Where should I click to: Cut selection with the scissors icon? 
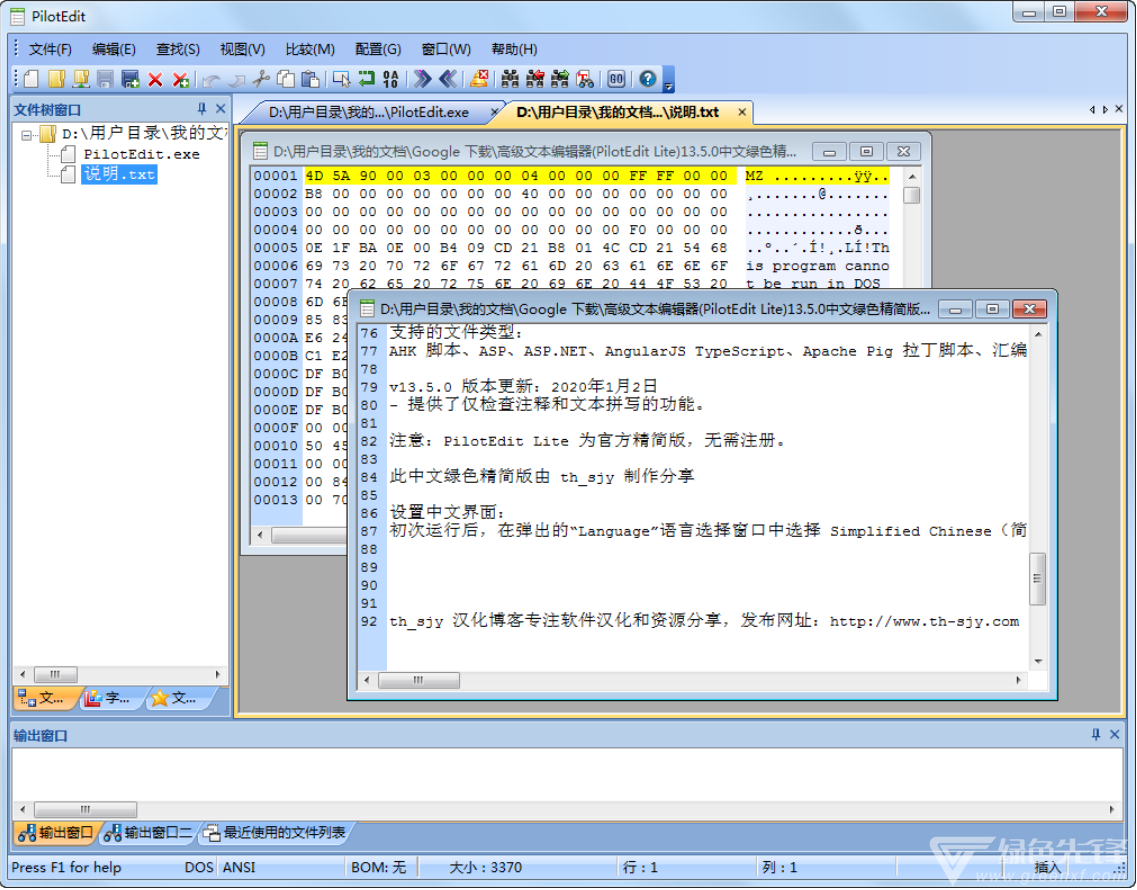pos(261,79)
